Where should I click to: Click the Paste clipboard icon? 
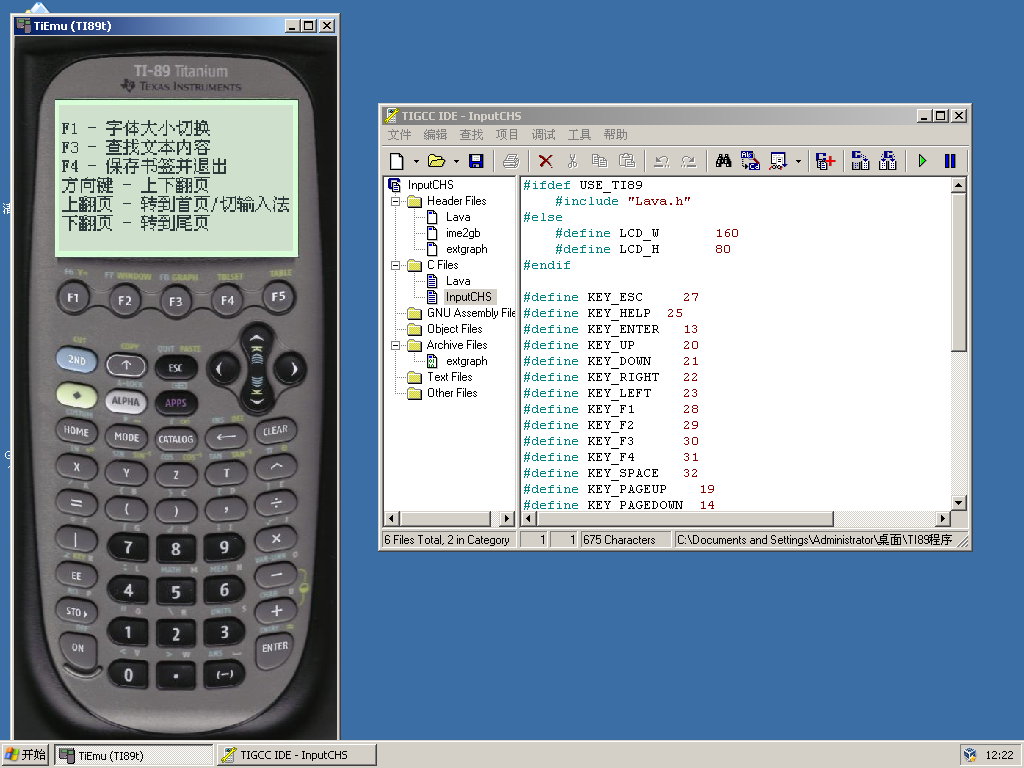coord(626,161)
